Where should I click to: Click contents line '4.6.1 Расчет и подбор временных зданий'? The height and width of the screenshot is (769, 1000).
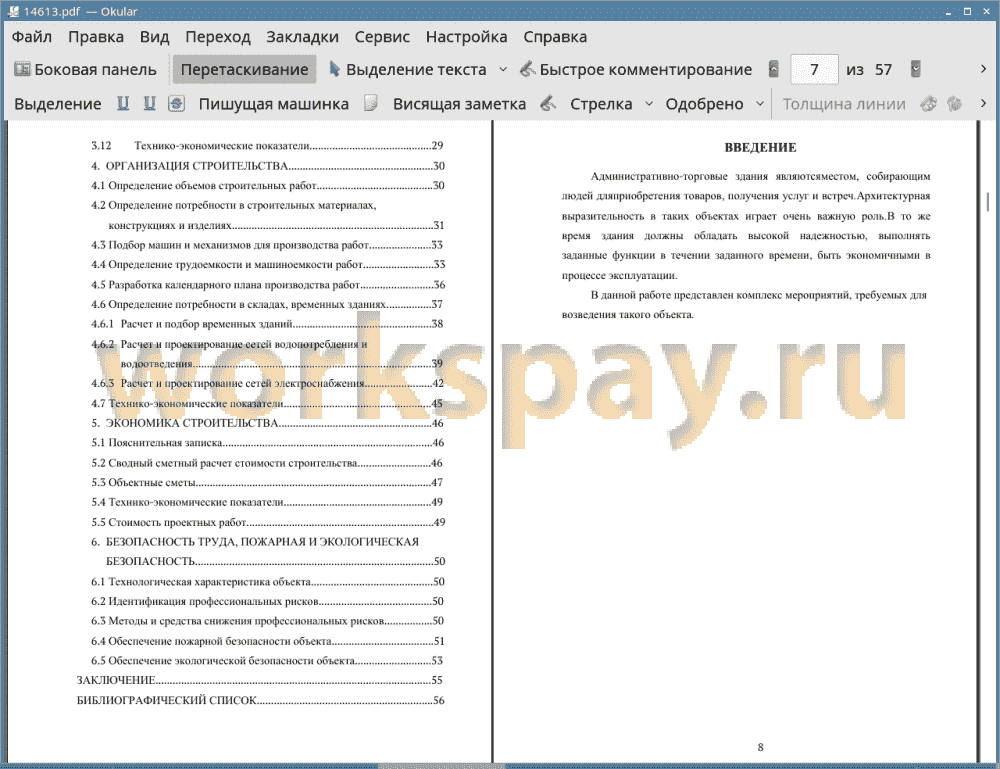[267, 324]
